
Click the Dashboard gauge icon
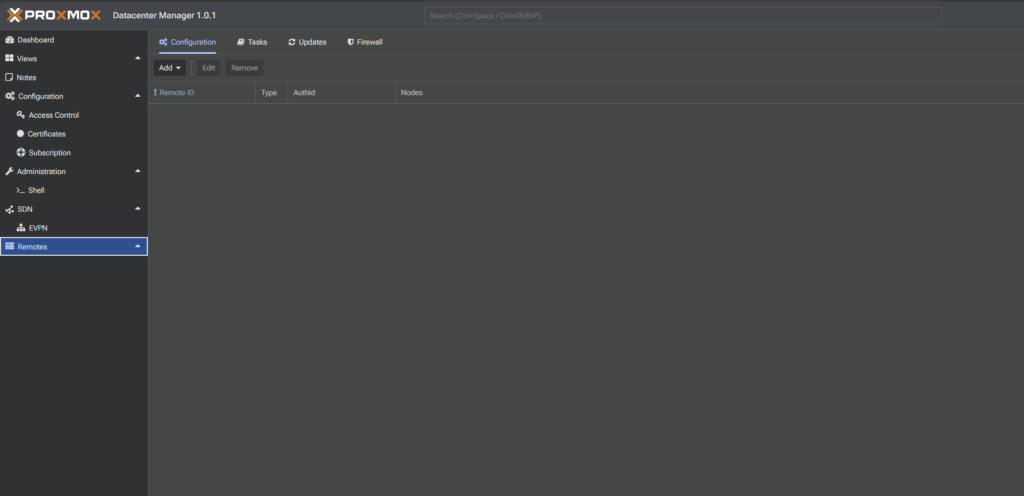click(10, 40)
